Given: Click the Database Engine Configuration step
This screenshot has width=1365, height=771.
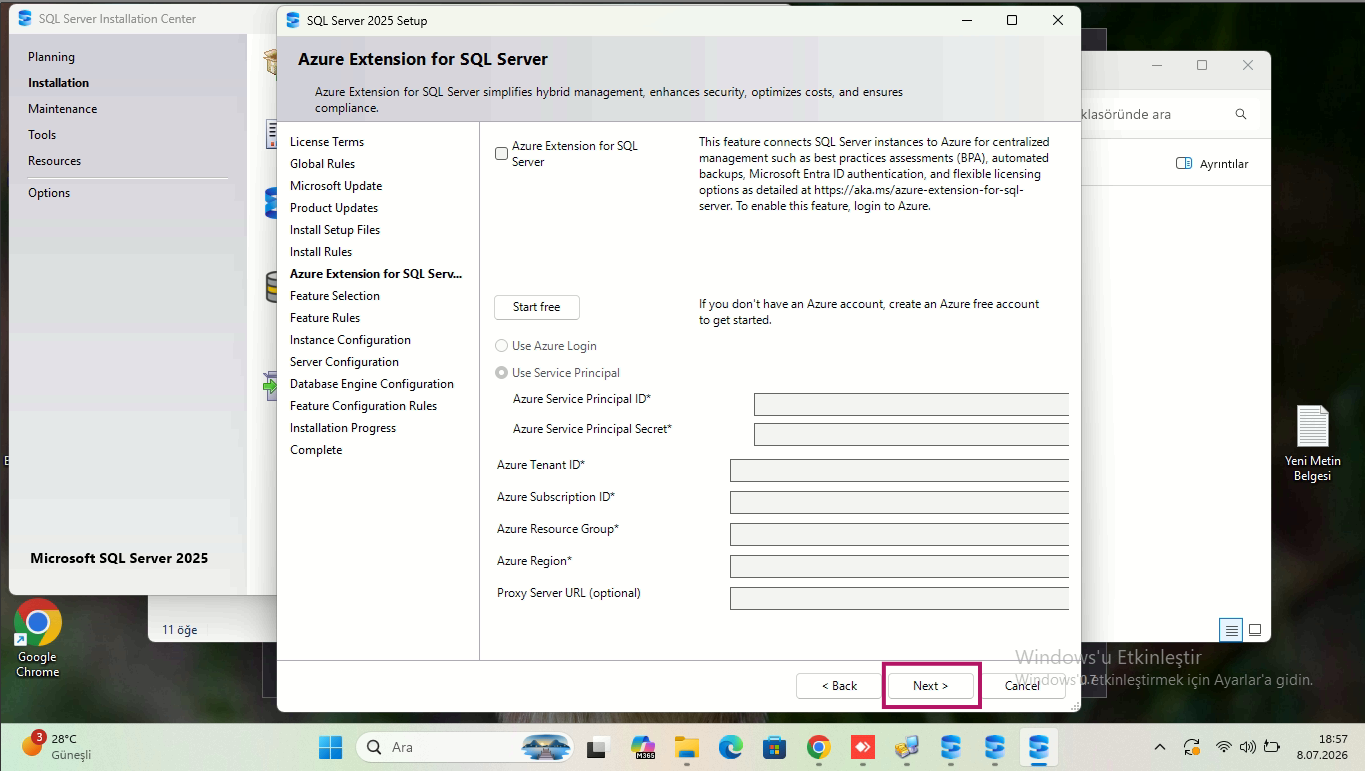Looking at the screenshot, I should (372, 384).
